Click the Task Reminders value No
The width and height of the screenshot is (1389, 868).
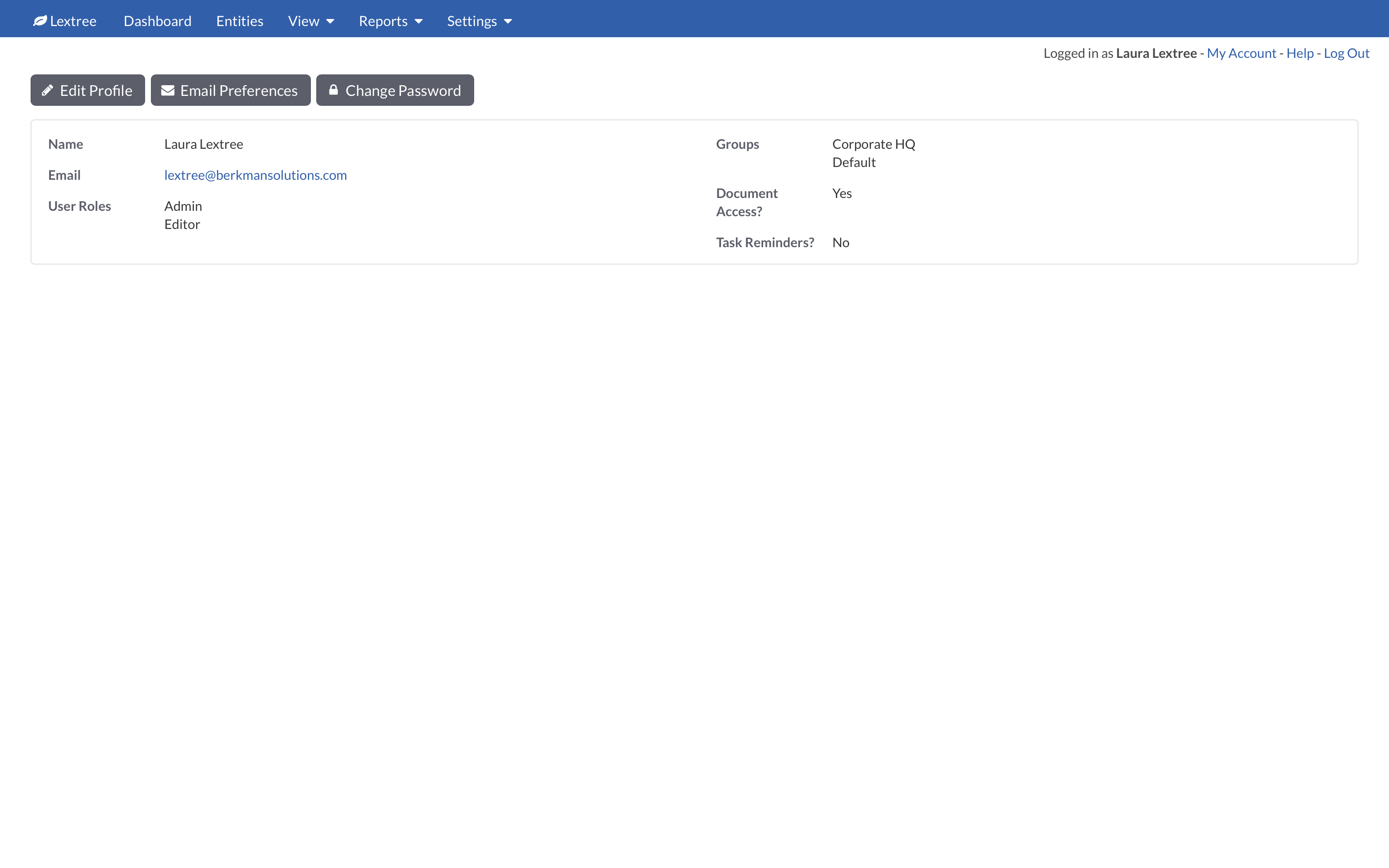tap(841, 243)
